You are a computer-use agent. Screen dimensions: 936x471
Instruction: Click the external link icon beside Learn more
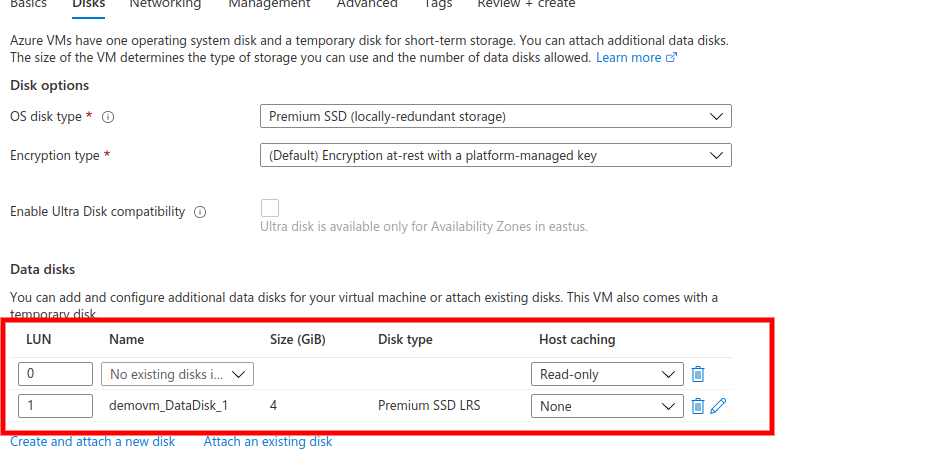(x=672, y=57)
